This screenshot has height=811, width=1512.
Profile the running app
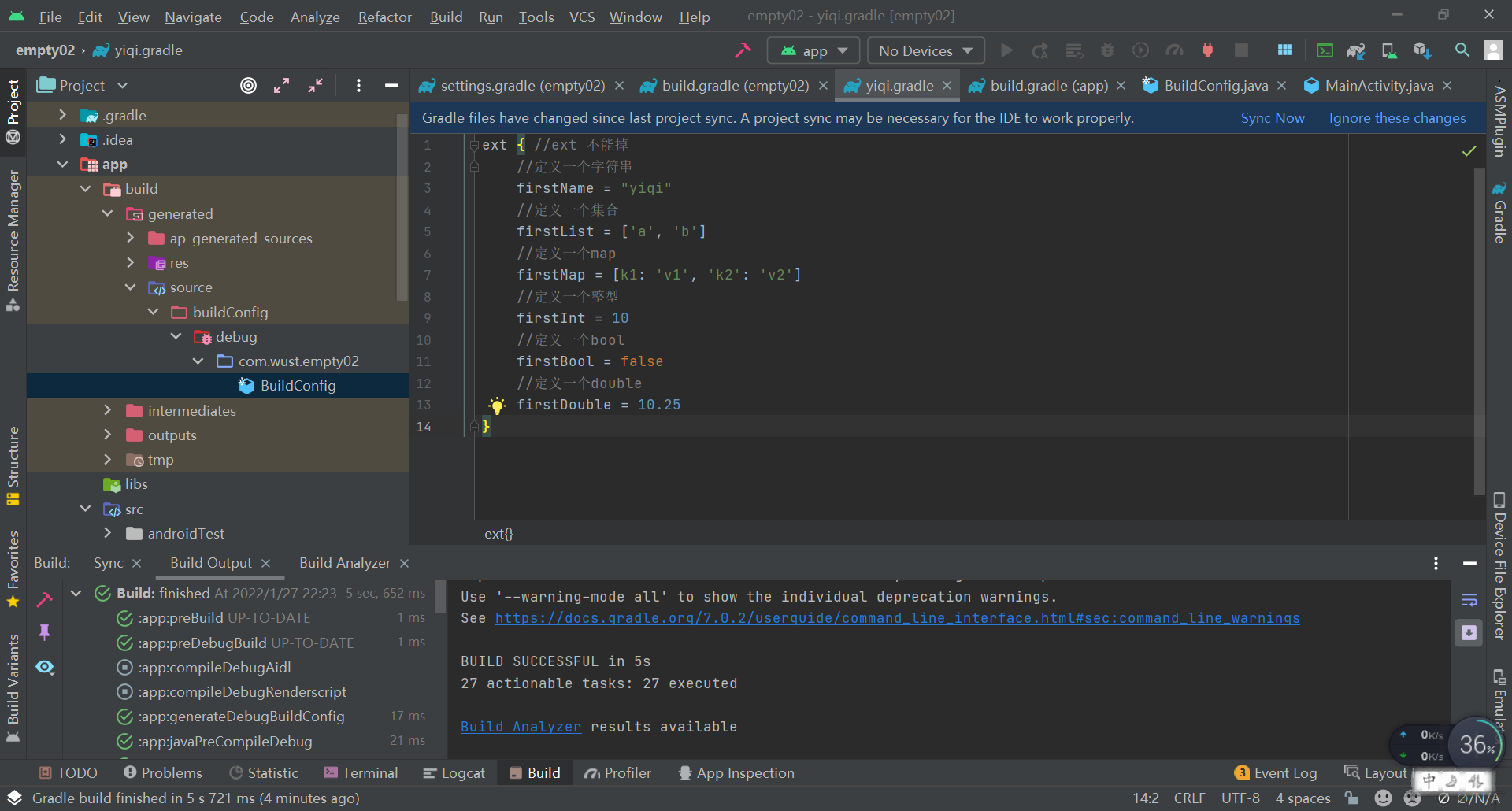coord(1173,50)
